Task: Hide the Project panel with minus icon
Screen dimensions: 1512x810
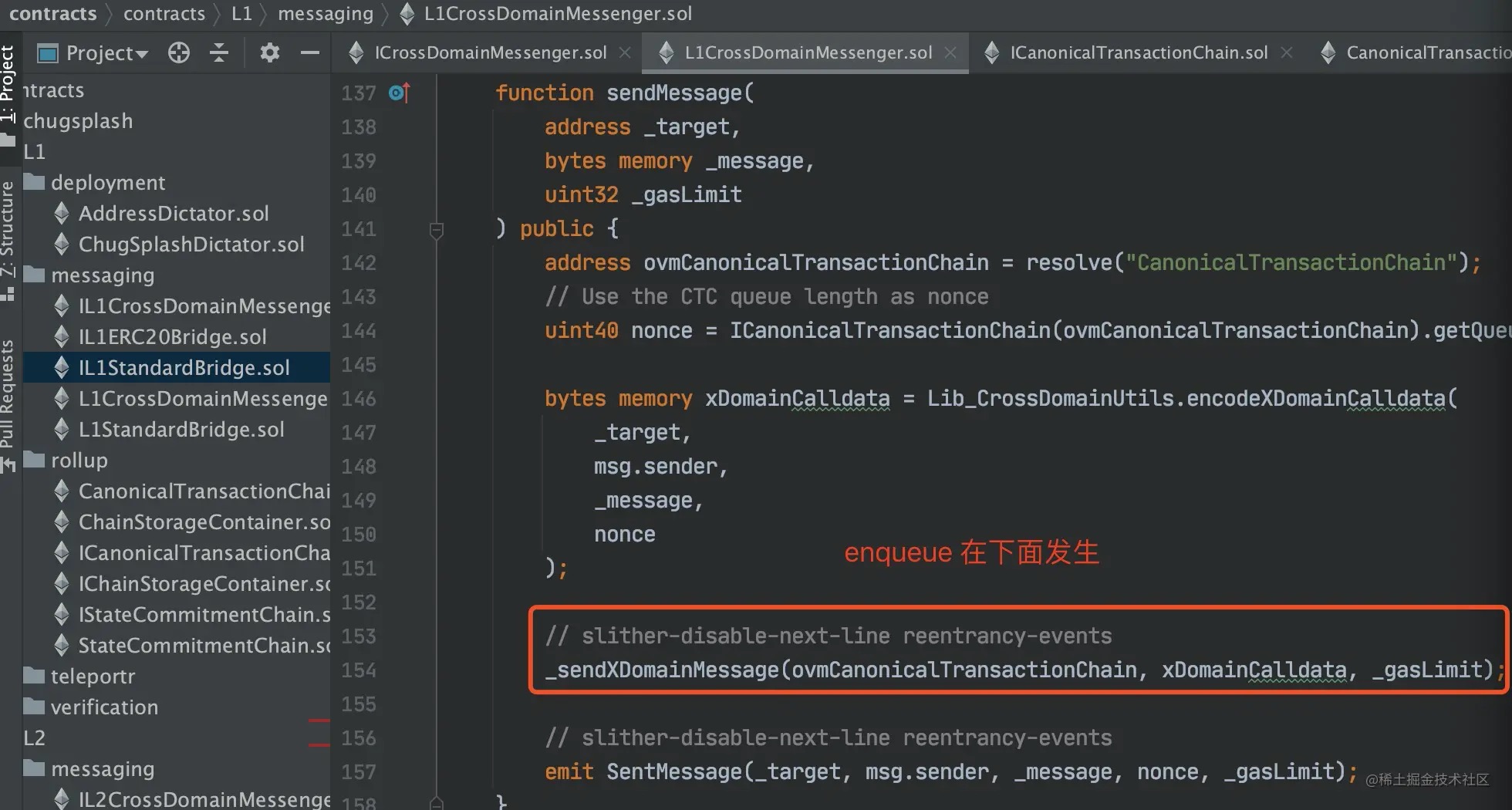Action: click(310, 53)
